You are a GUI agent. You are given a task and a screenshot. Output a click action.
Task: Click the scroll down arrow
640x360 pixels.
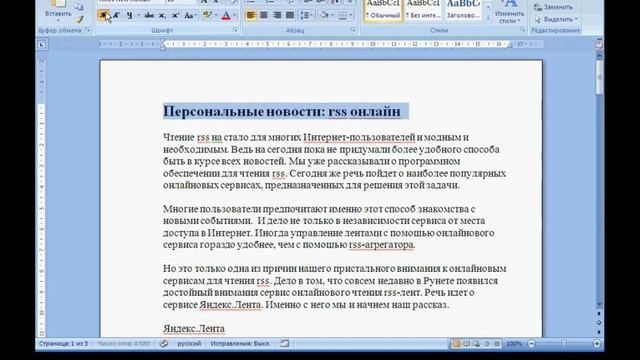(599, 304)
